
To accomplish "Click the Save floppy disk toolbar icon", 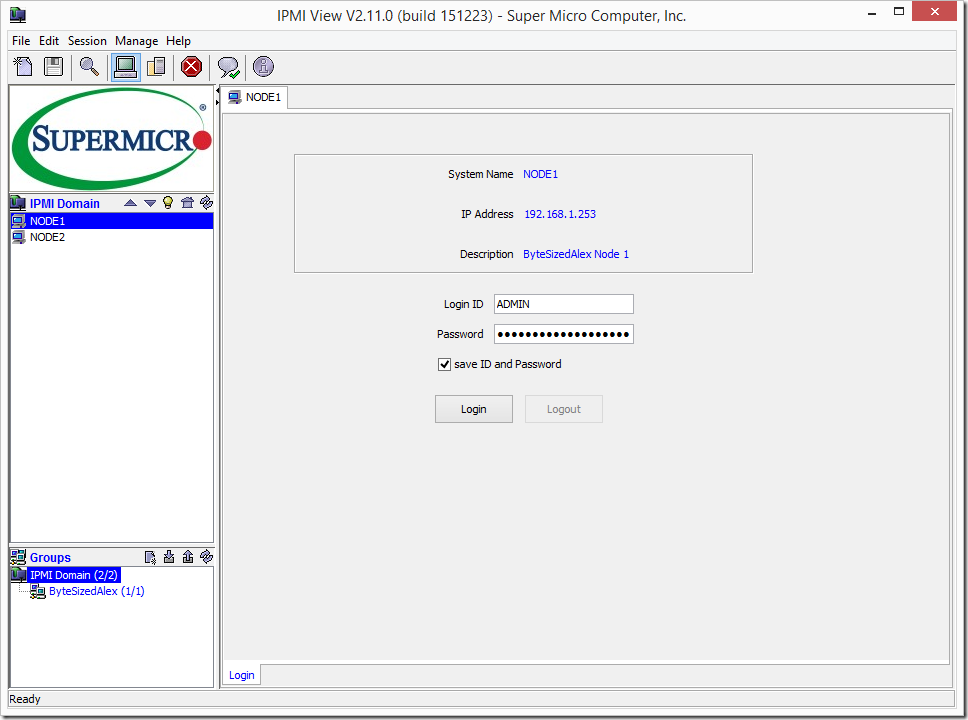I will pos(54,67).
